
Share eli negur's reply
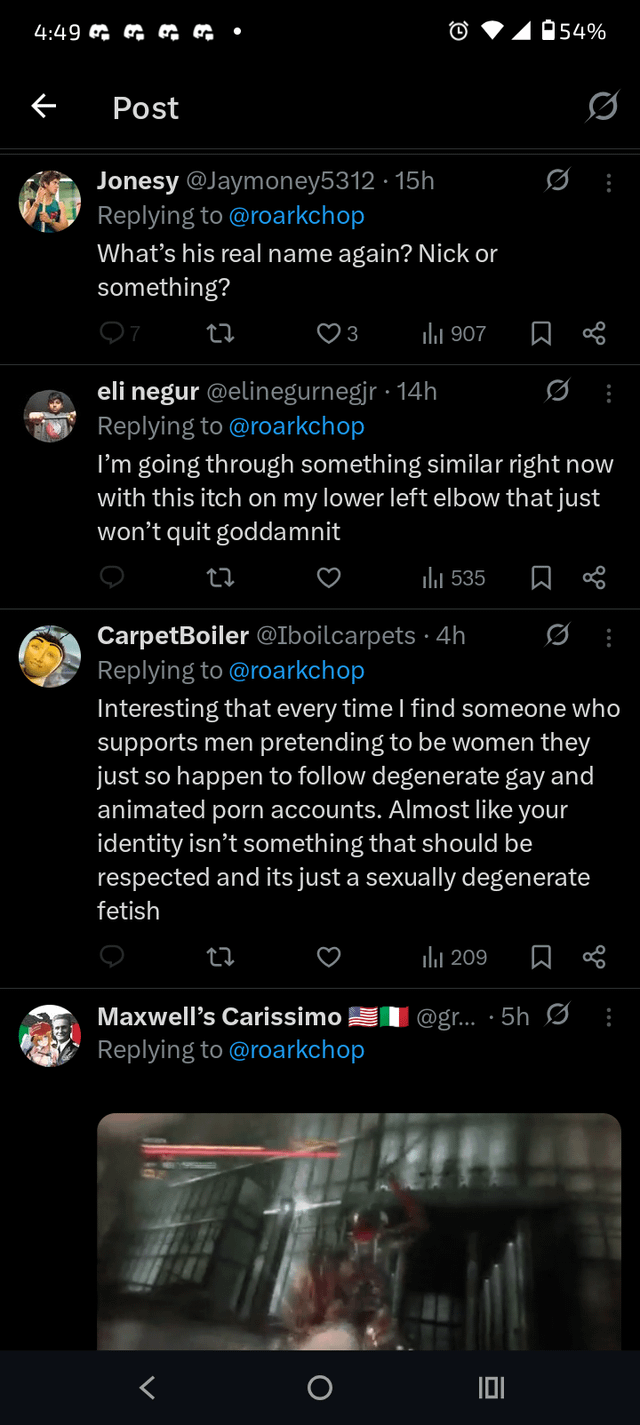[594, 578]
